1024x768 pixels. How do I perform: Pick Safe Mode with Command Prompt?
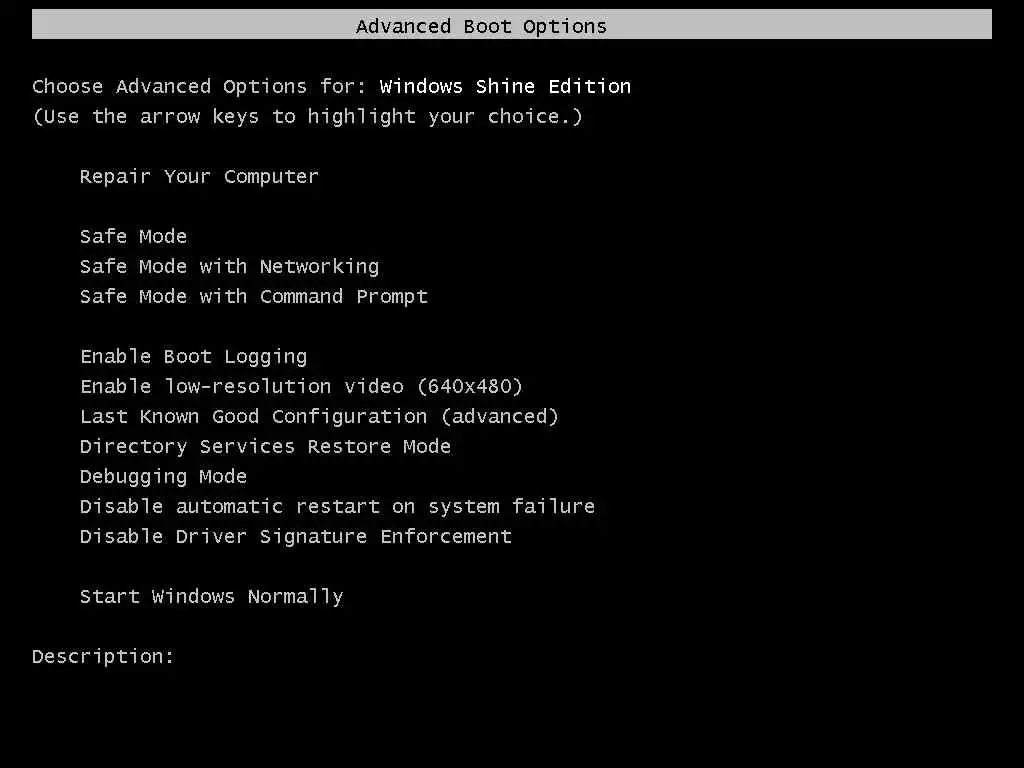[x=253, y=297]
